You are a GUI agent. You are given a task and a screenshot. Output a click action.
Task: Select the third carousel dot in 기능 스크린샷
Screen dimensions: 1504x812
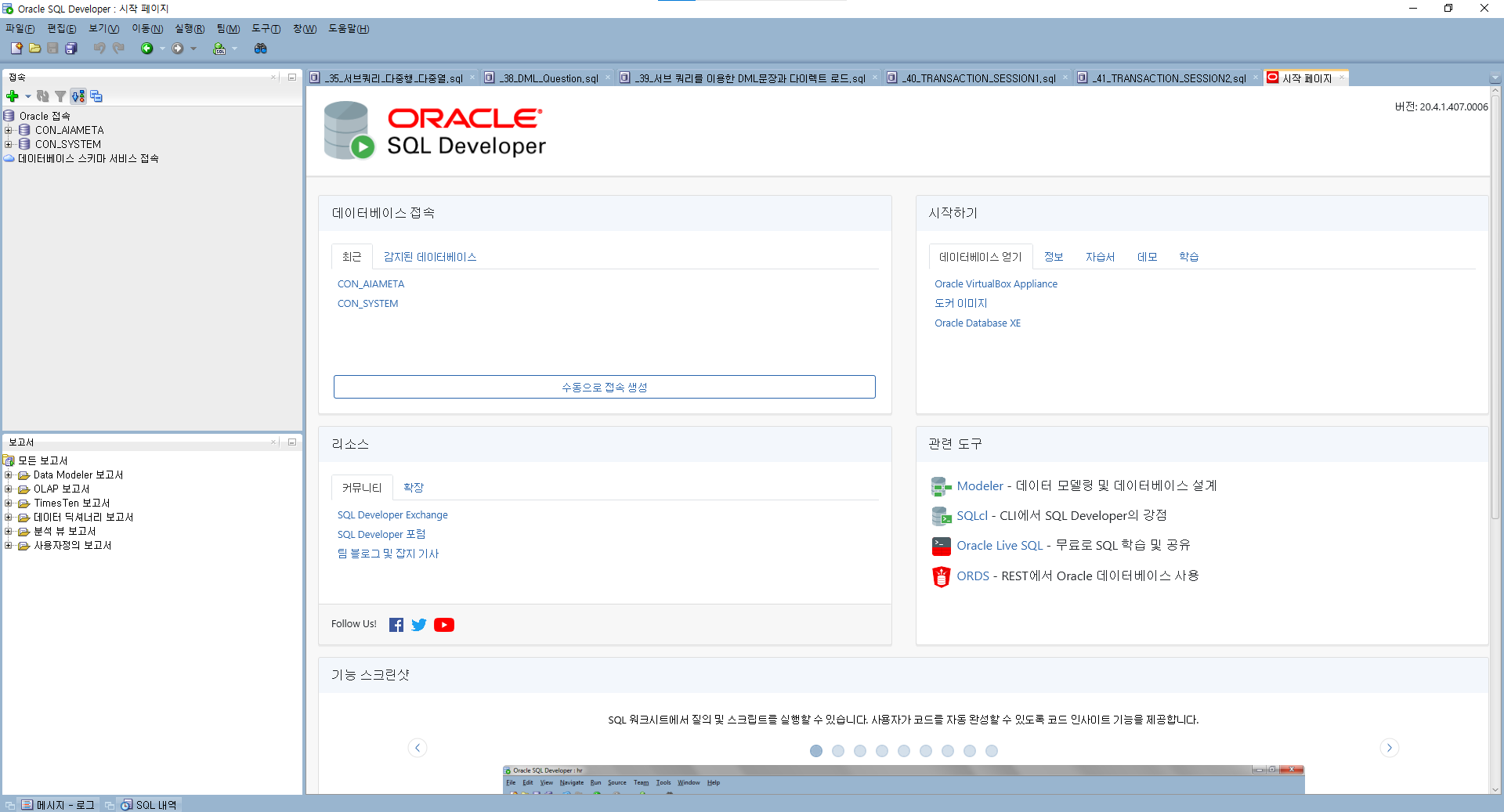point(860,751)
